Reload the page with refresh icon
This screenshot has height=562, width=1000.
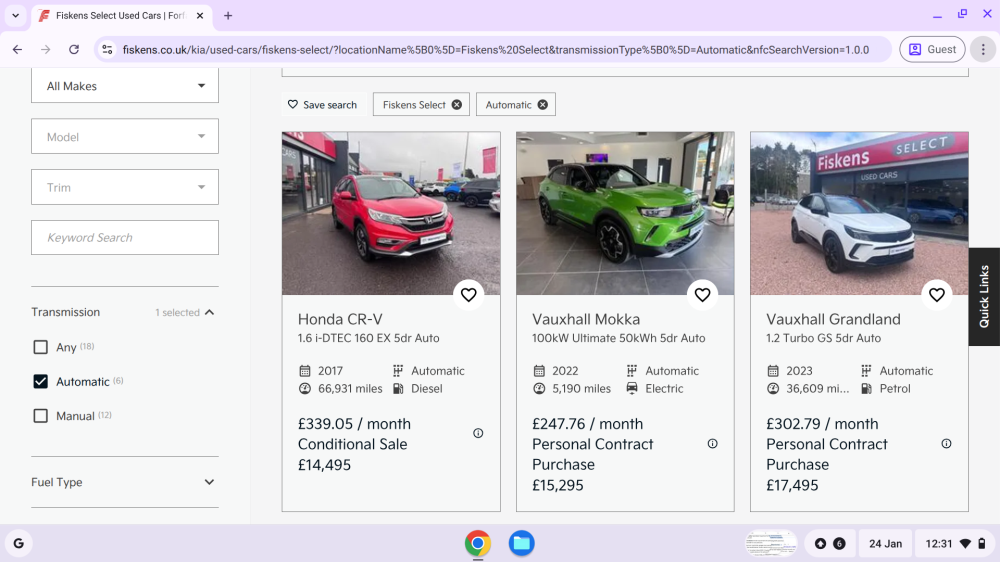74,49
